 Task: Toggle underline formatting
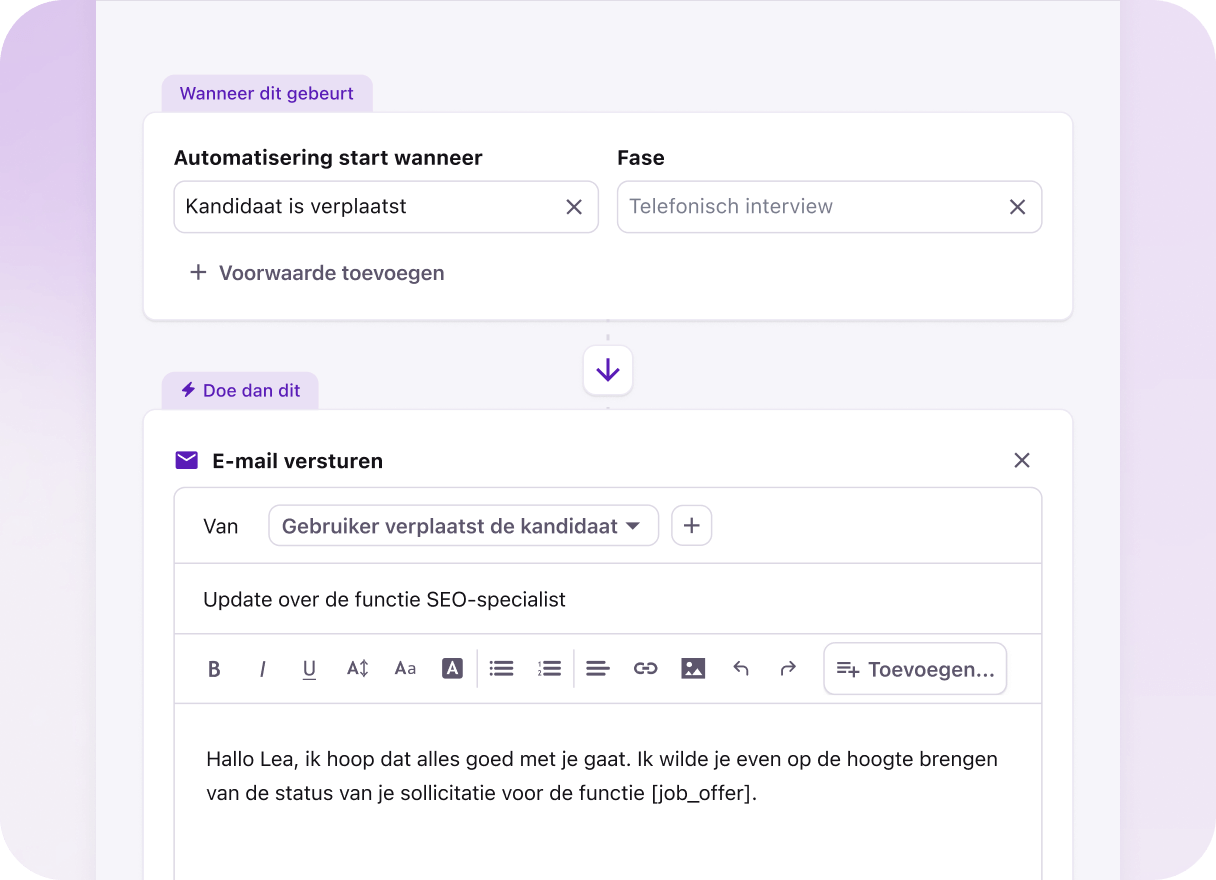coord(309,668)
